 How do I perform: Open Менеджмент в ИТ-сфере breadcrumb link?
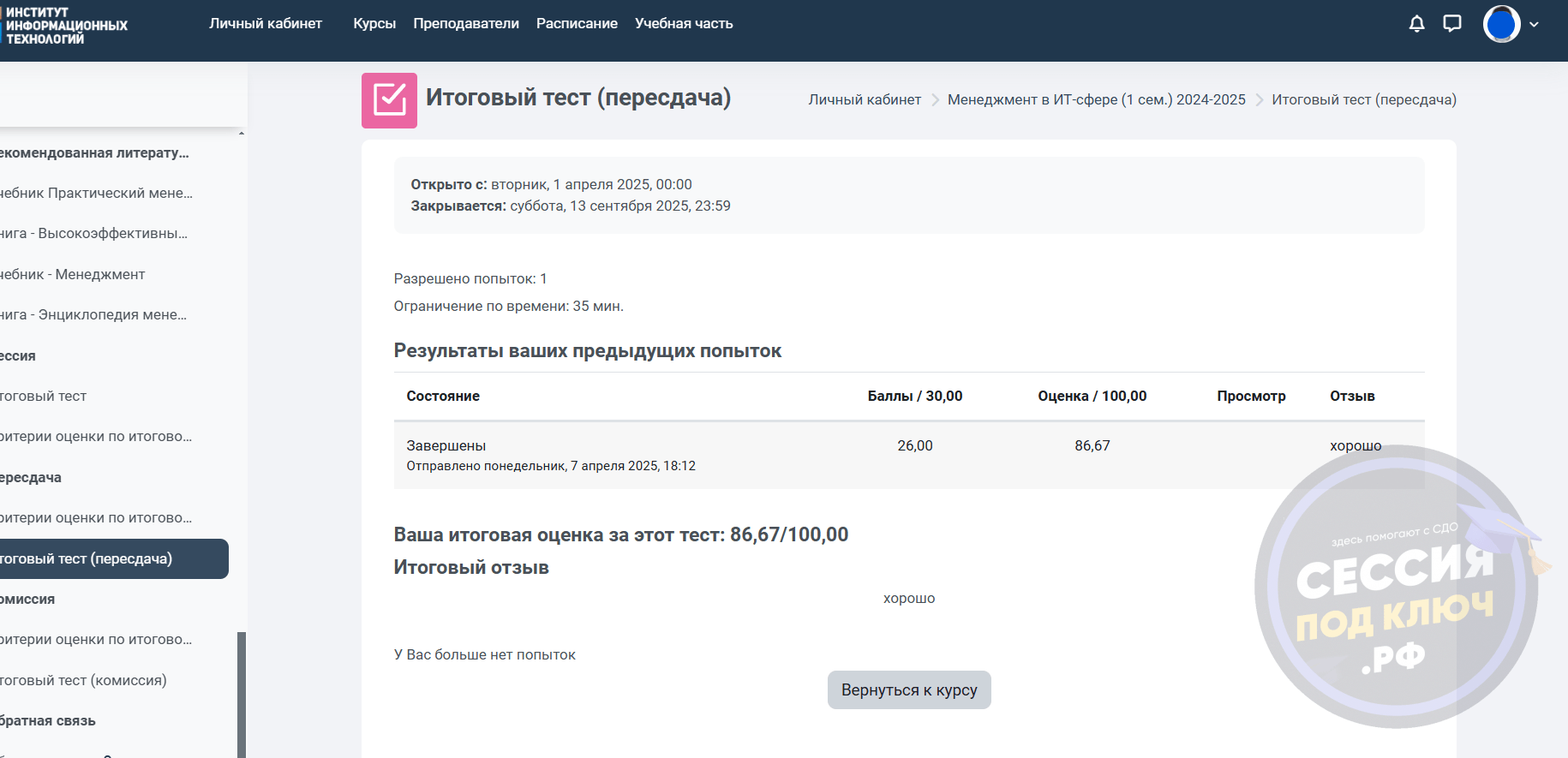(1096, 100)
